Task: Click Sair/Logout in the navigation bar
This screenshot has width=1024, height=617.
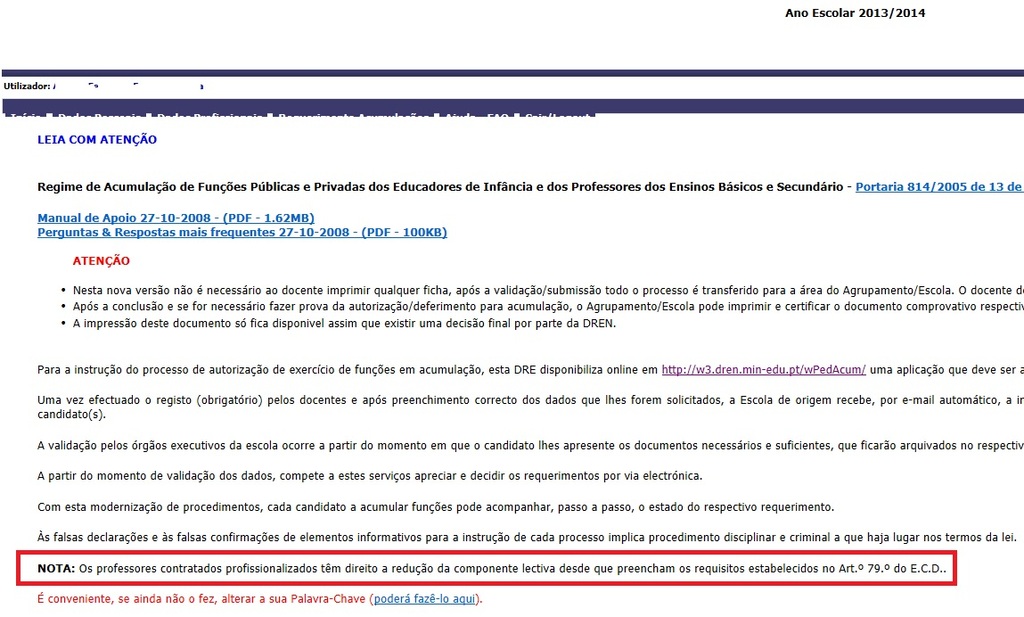Action: pyautogui.click(x=558, y=117)
